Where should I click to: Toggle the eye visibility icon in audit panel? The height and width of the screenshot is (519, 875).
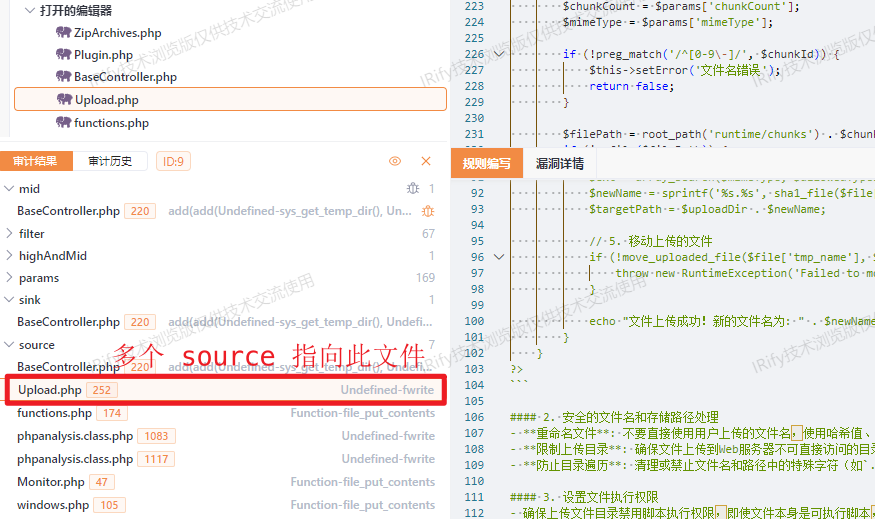[395, 161]
